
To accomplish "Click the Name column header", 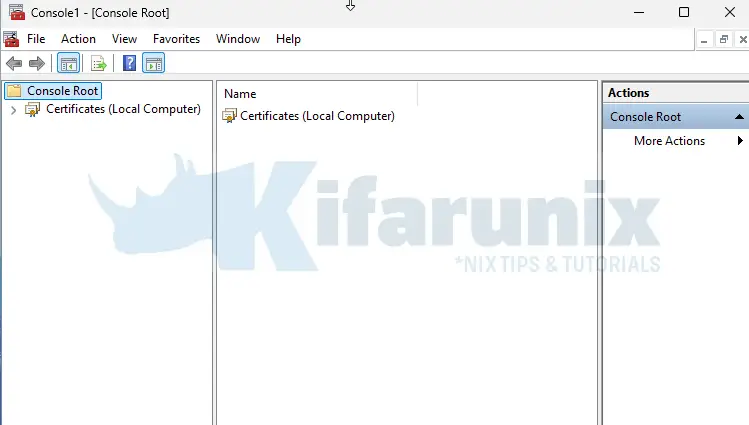I will 318,94.
